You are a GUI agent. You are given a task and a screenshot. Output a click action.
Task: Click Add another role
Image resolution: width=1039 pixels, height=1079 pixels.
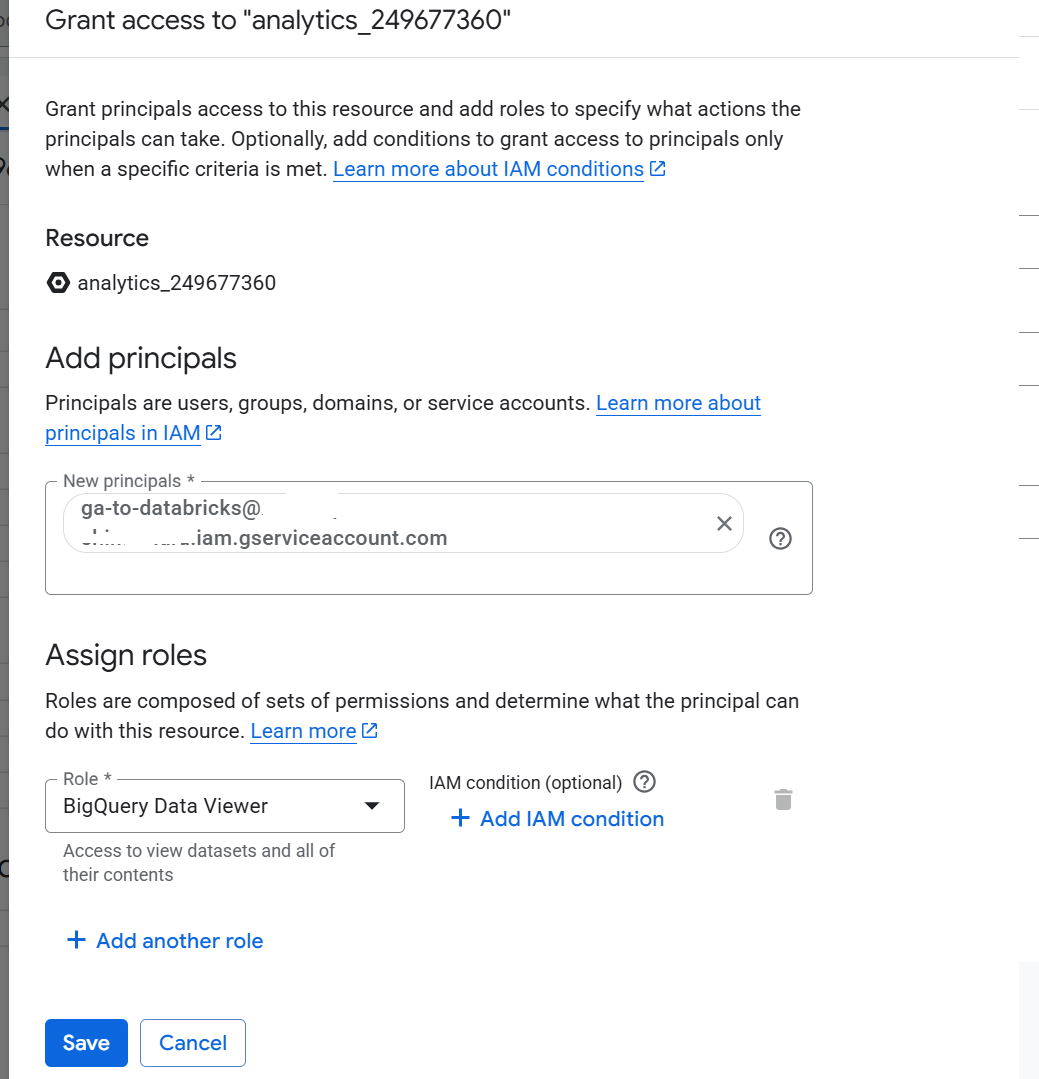179,941
